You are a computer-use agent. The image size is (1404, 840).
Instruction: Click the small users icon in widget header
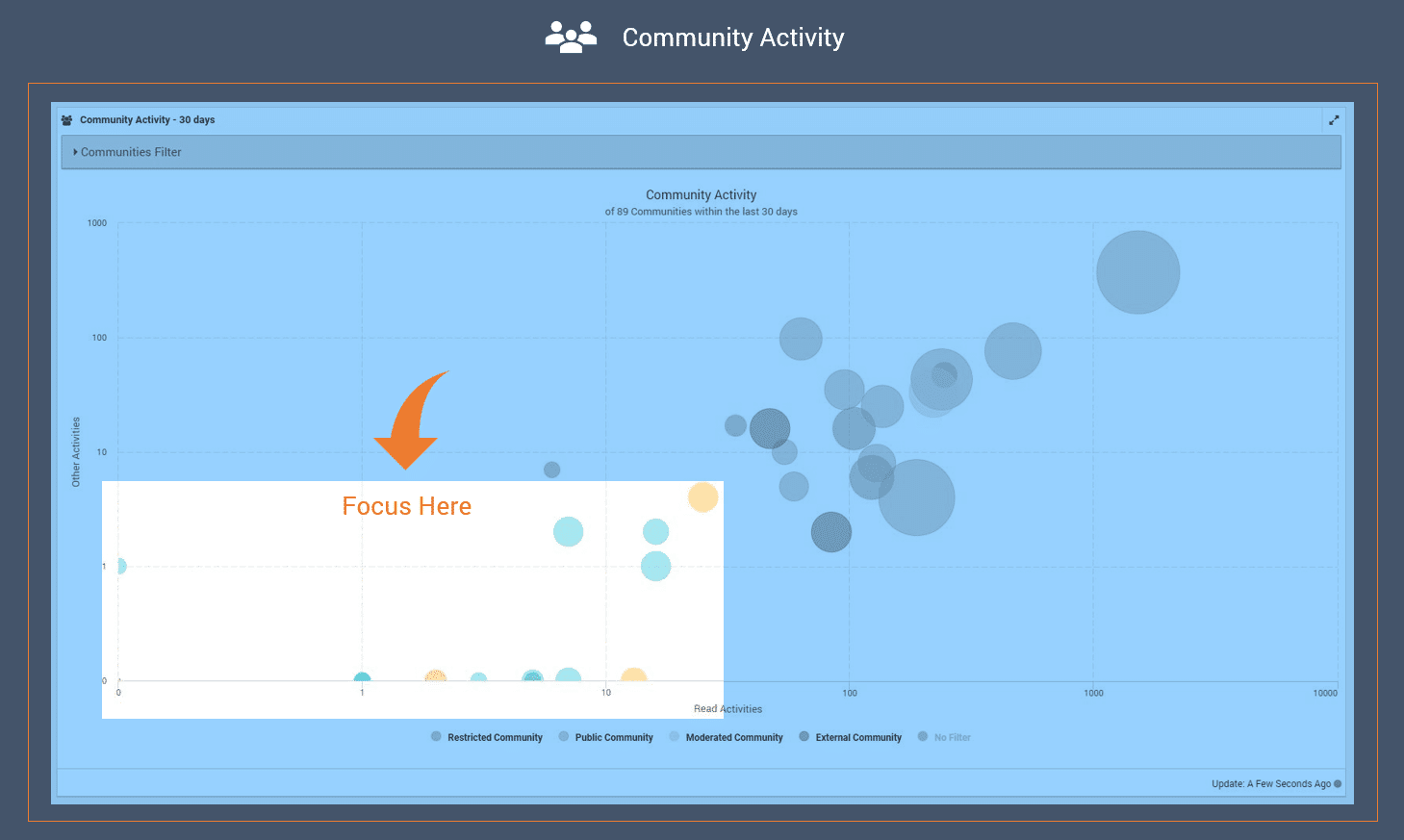pyautogui.click(x=66, y=120)
